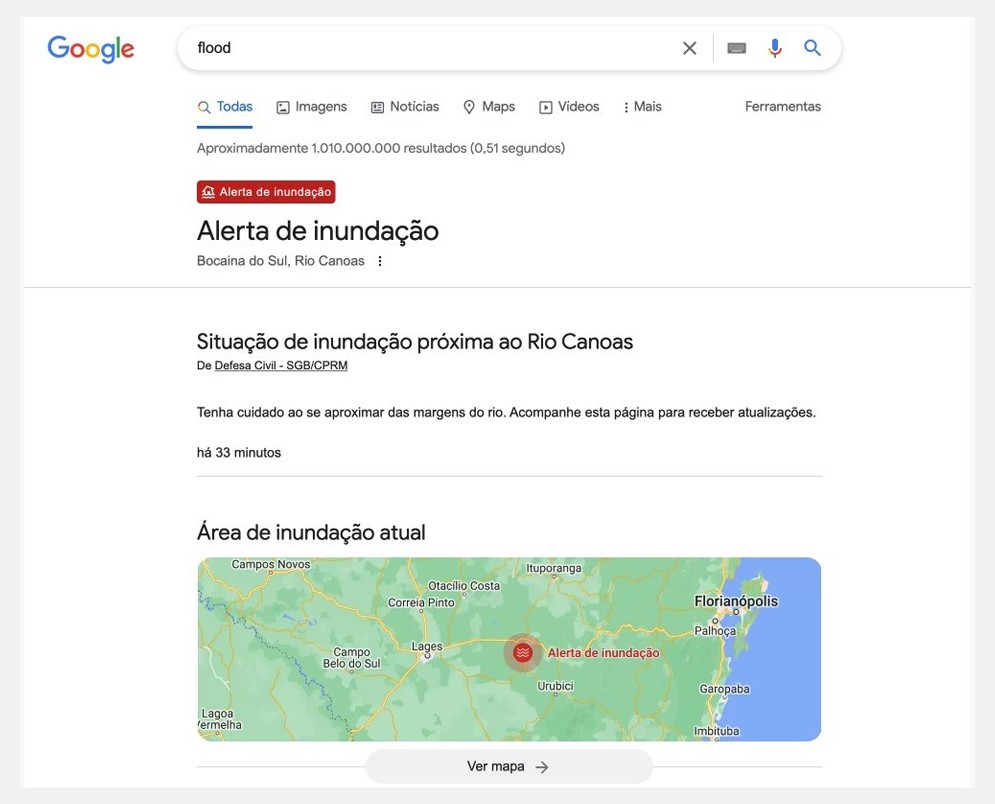Click the há 33 minutos timestamp
The image size is (995, 804).
pos(239,452)
